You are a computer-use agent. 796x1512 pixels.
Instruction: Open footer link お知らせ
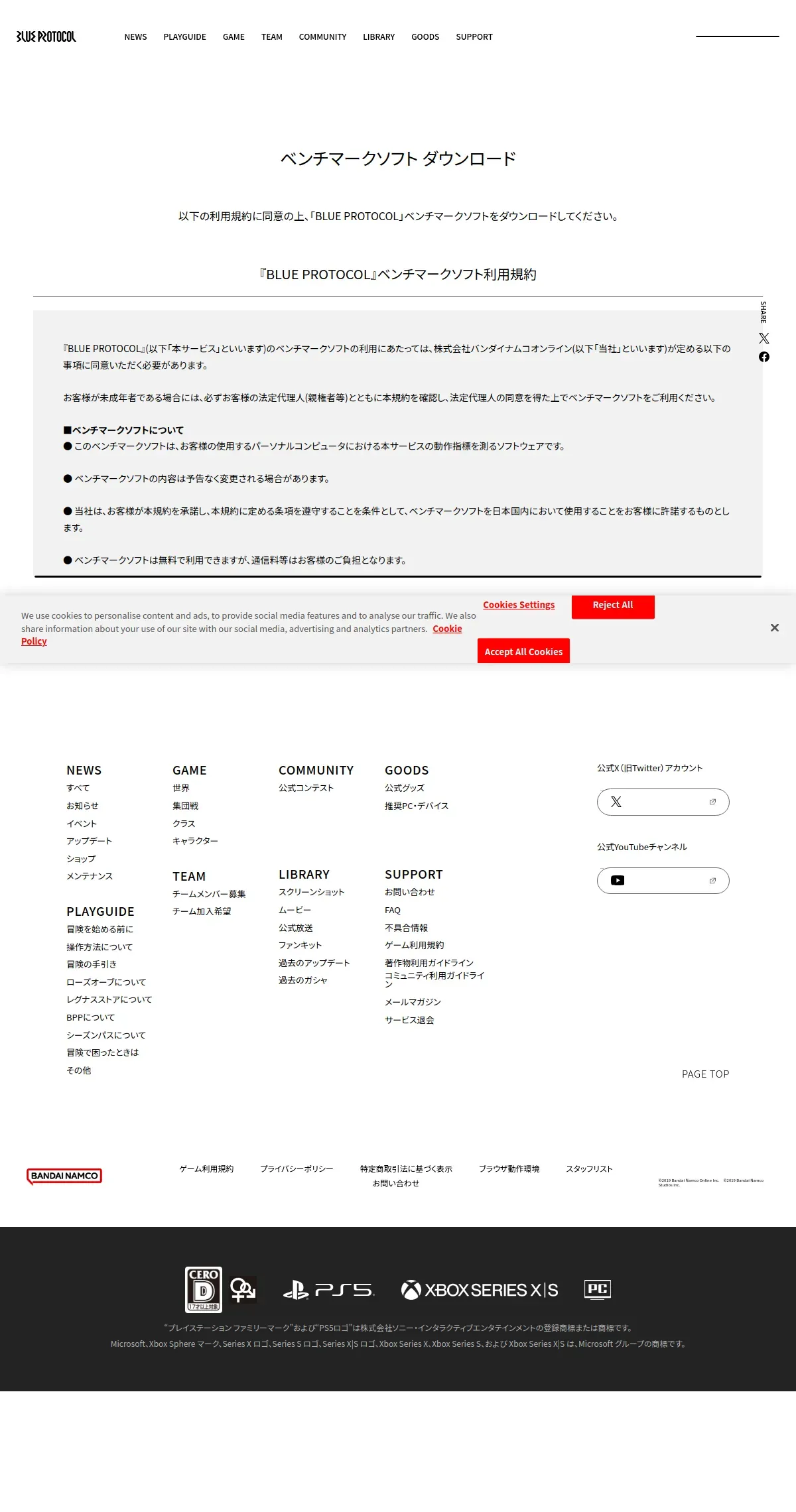82,806
